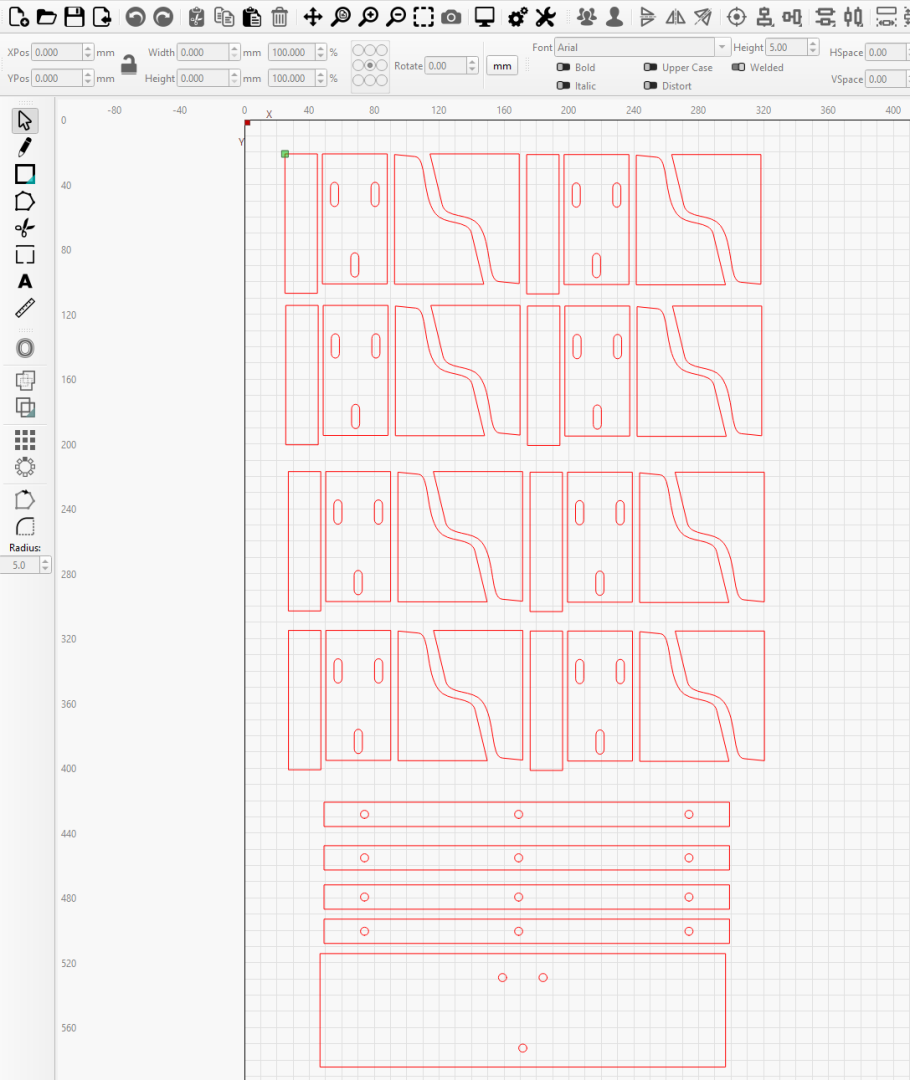Click the mm units button
The height and width of the screenshot is (1080, 910).
[502, 65]
